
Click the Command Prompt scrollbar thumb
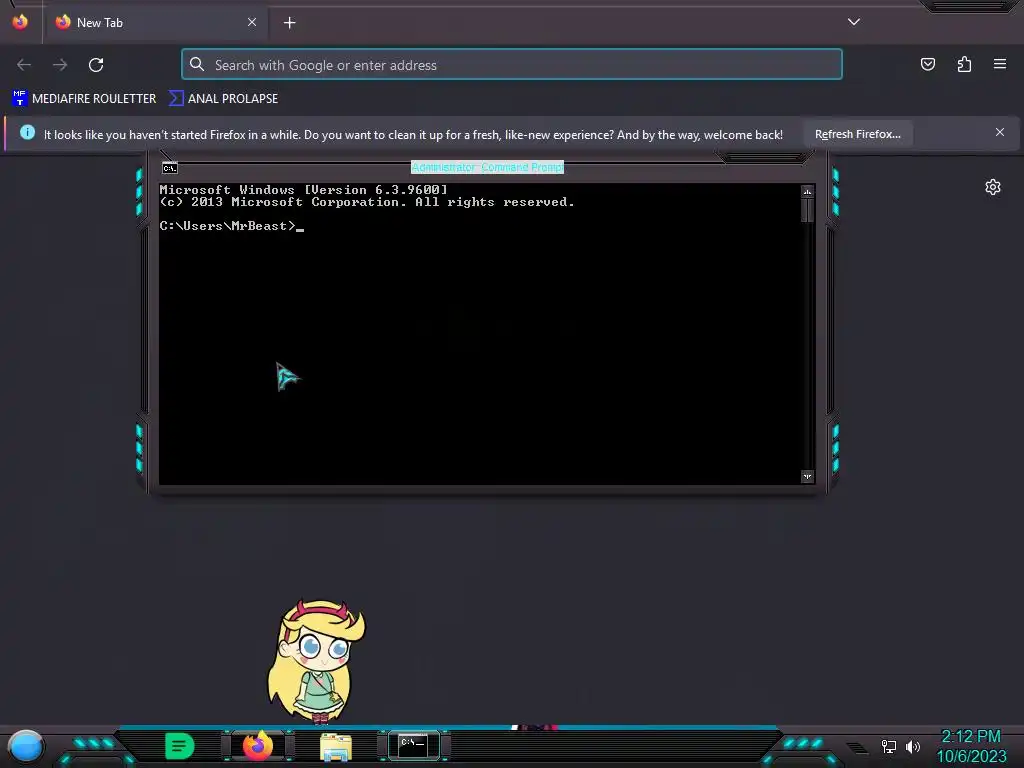(x=807, y=210)
